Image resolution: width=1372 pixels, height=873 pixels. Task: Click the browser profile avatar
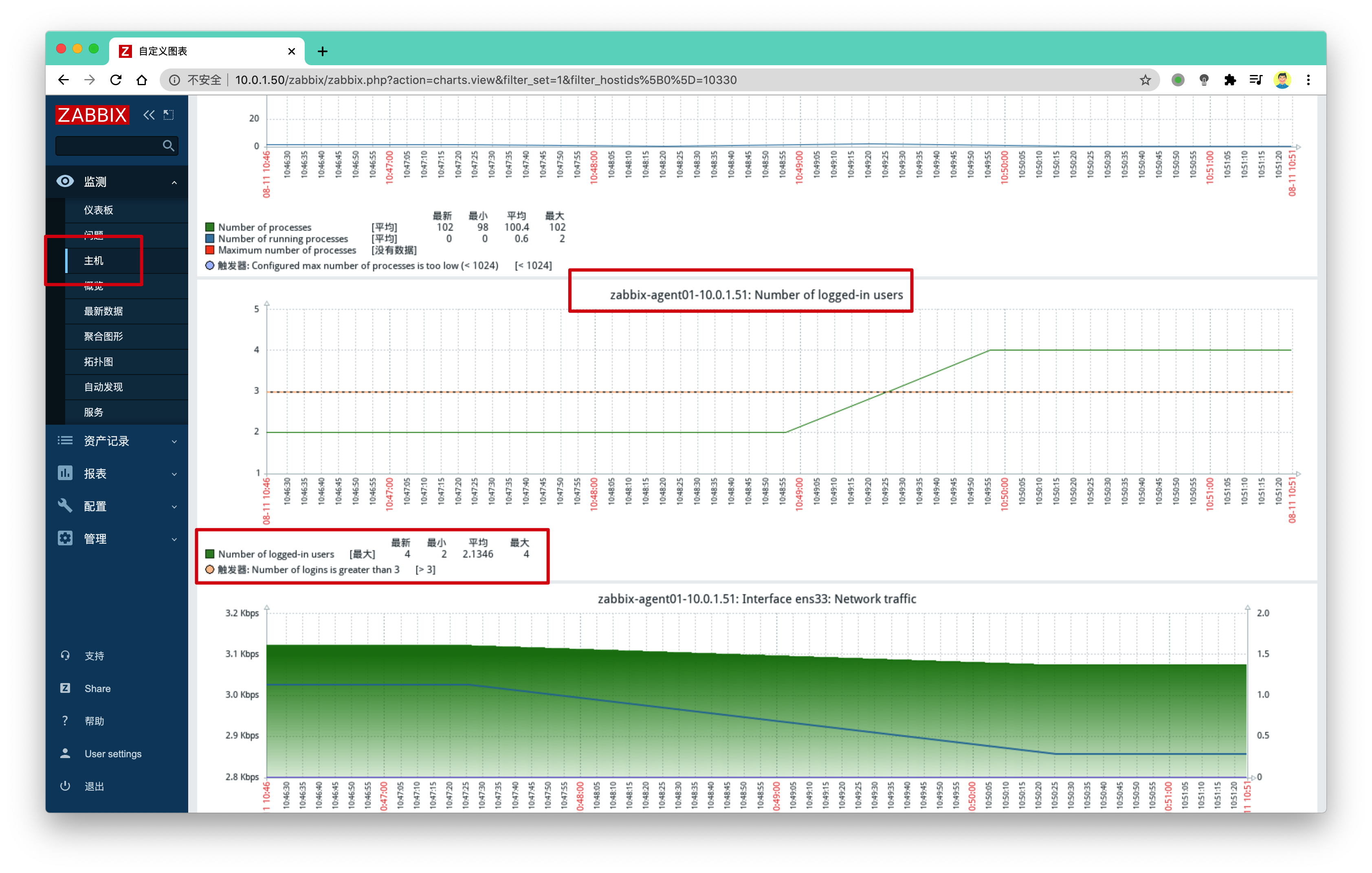tap(1282, 80)
